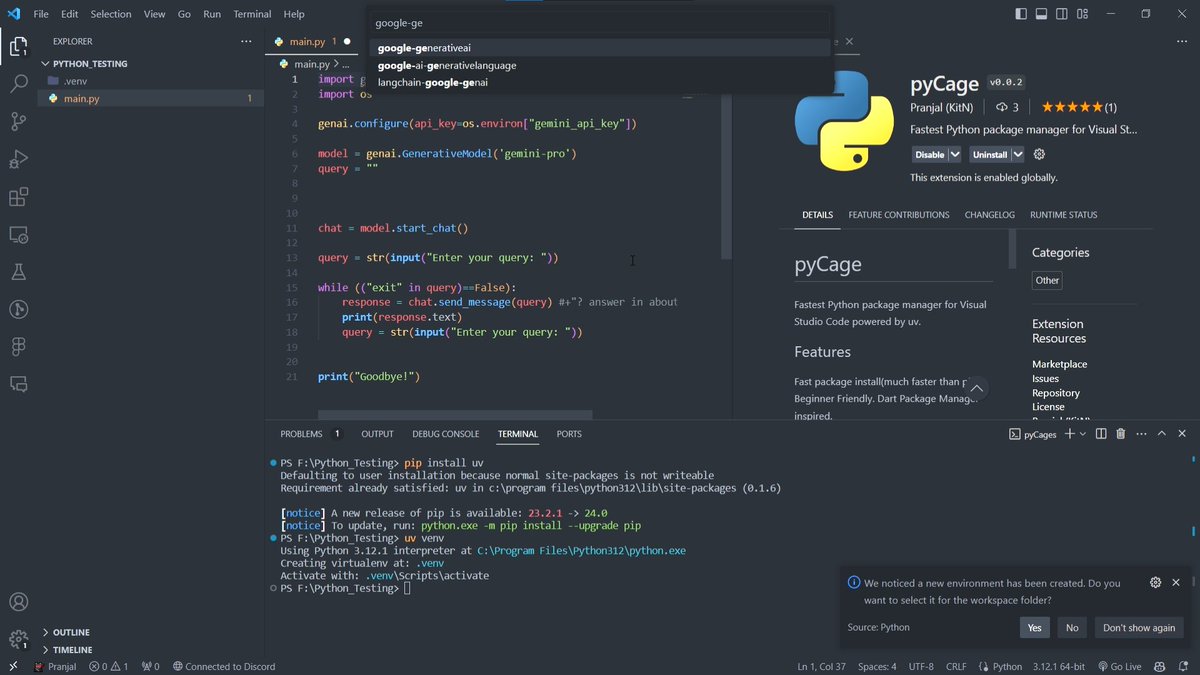Switch to the PROBLEMS panel tab

point(301,434)
